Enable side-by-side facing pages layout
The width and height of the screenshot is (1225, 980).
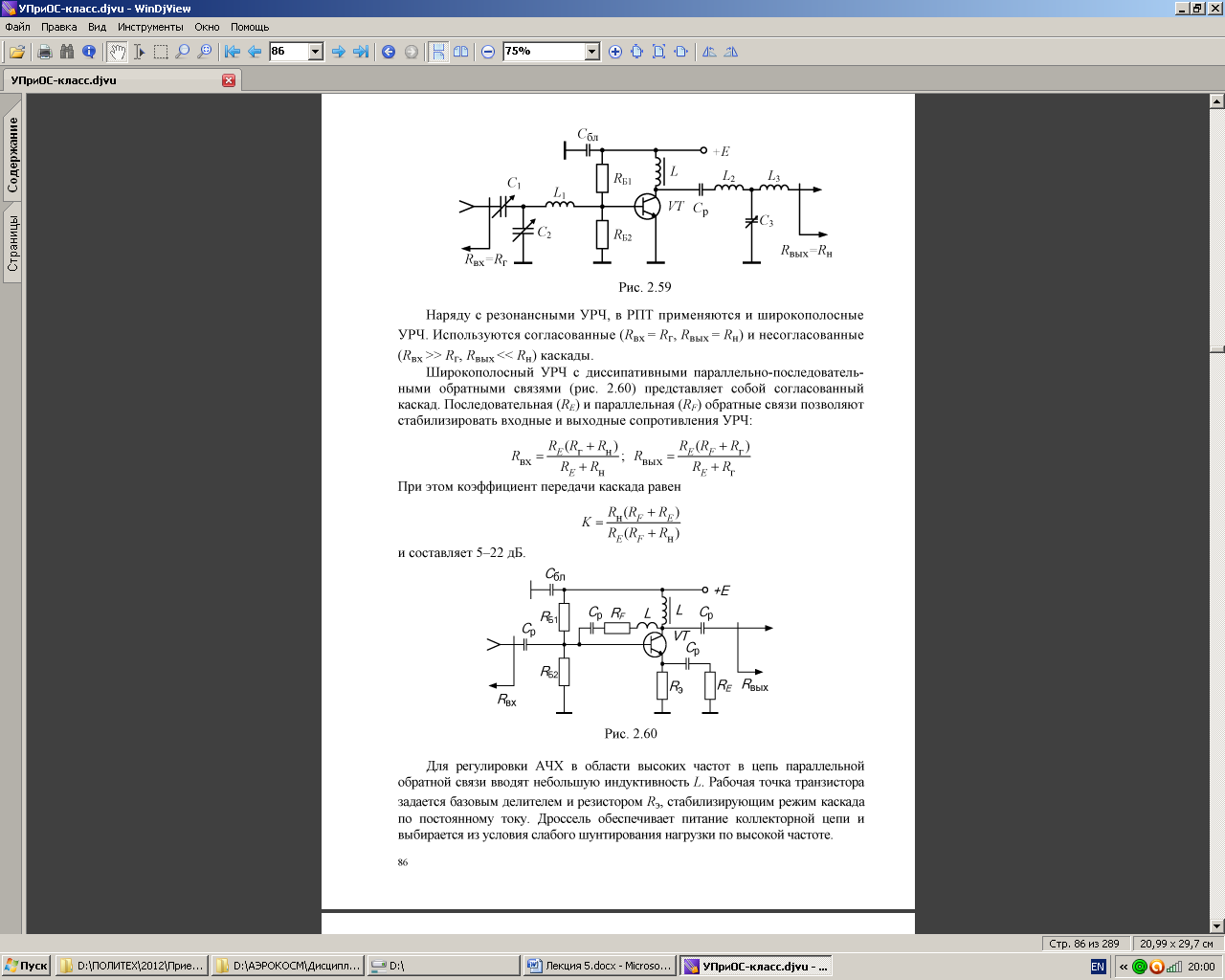pyautogui.click(x=461, y=52)
